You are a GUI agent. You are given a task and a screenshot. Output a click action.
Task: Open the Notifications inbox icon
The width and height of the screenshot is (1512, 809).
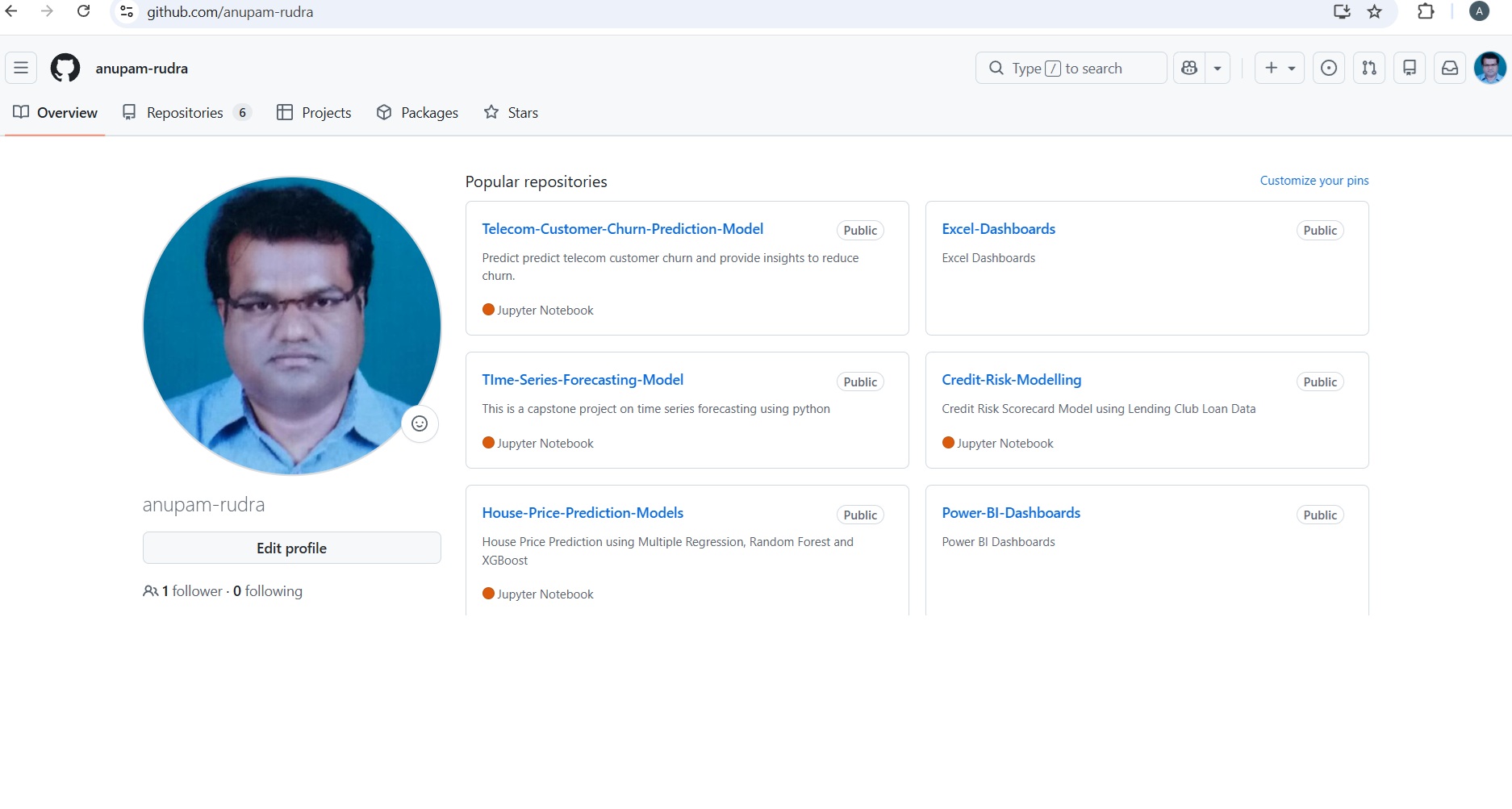(x=1450, y=69)
